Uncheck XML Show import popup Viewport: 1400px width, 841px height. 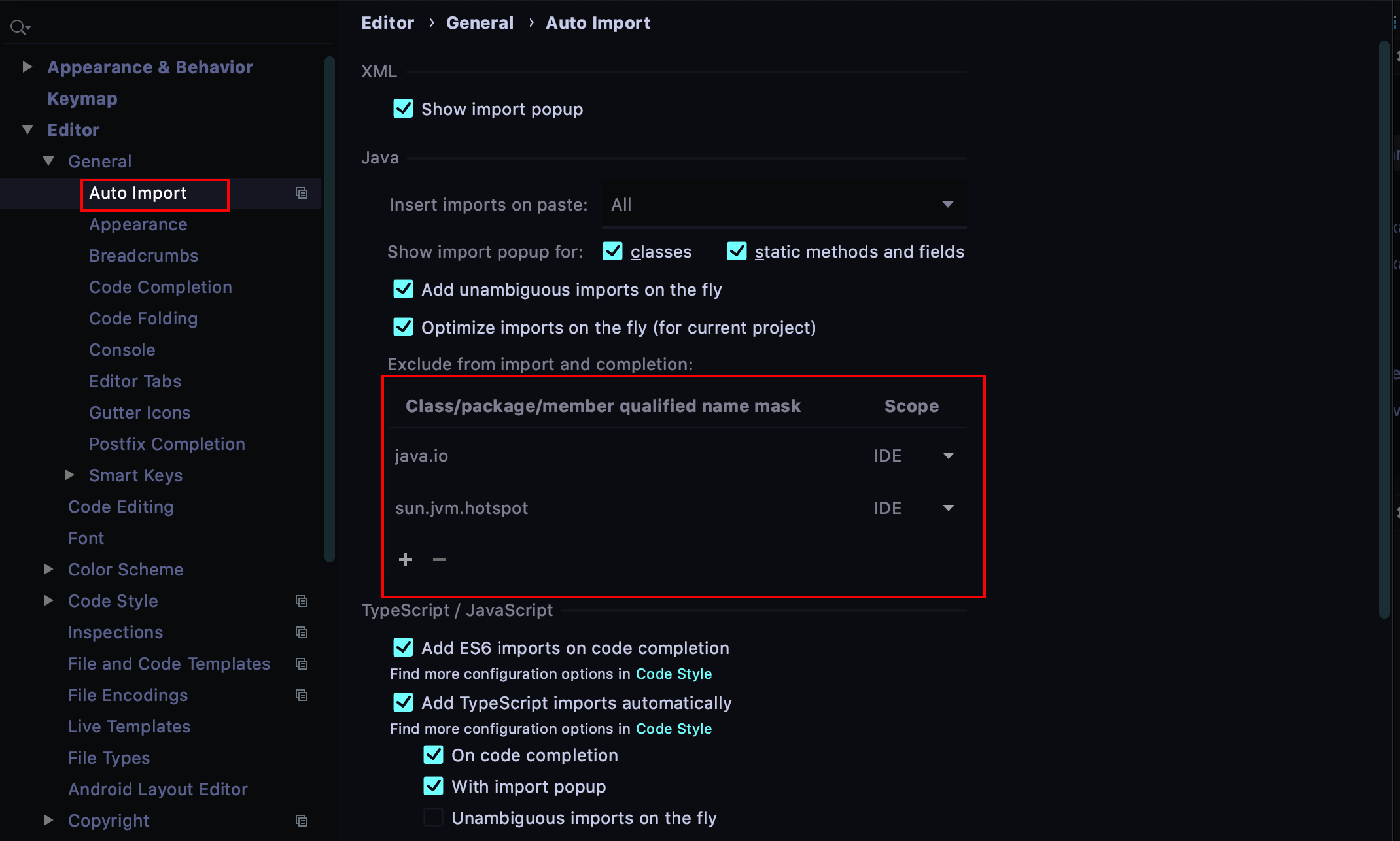pyautogui.click(x=404, y=109)
